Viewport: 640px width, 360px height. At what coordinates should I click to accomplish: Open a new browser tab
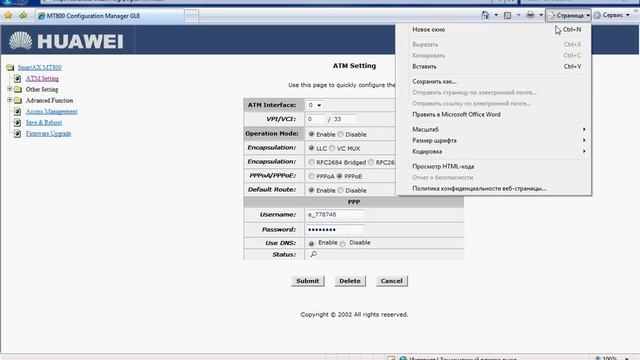(x=191, y=16)
